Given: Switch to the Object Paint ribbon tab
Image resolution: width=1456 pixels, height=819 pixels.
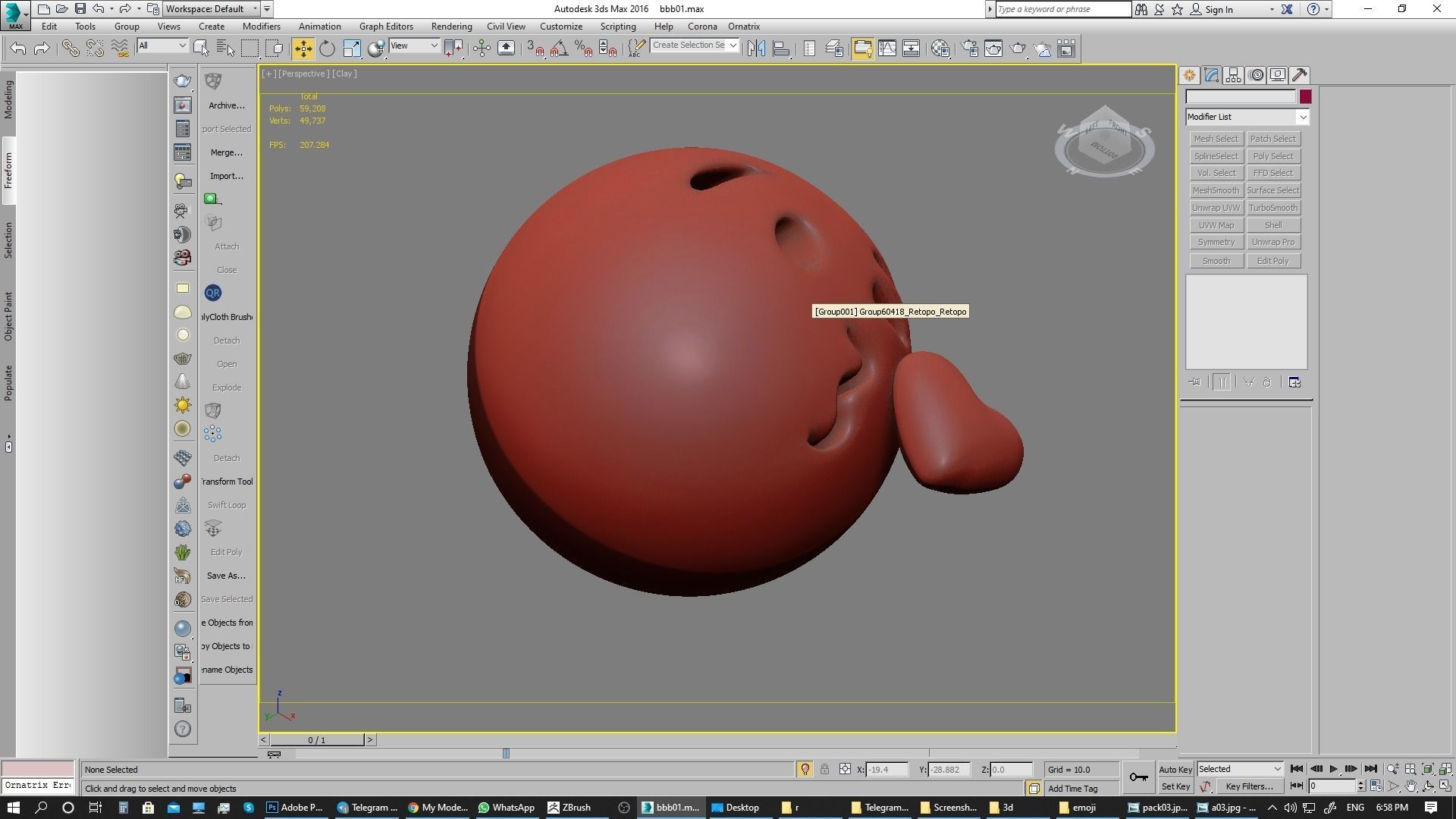Looking at the screenshot, I should point(8,316).
